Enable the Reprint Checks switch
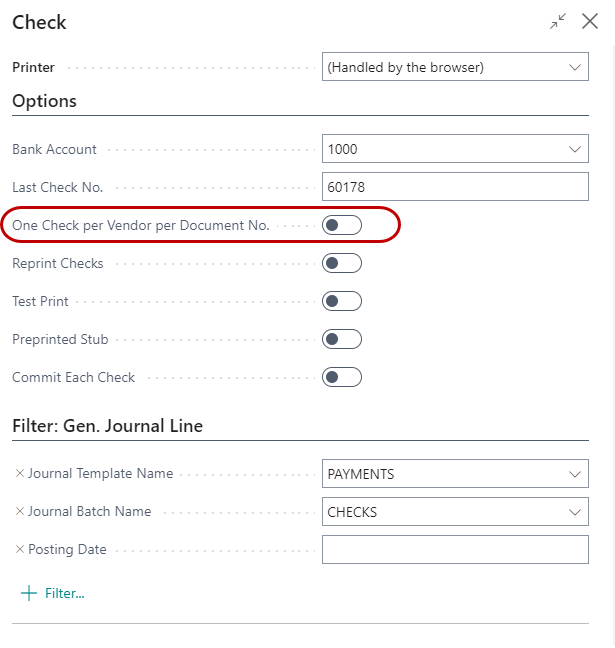 coord(342,264)
